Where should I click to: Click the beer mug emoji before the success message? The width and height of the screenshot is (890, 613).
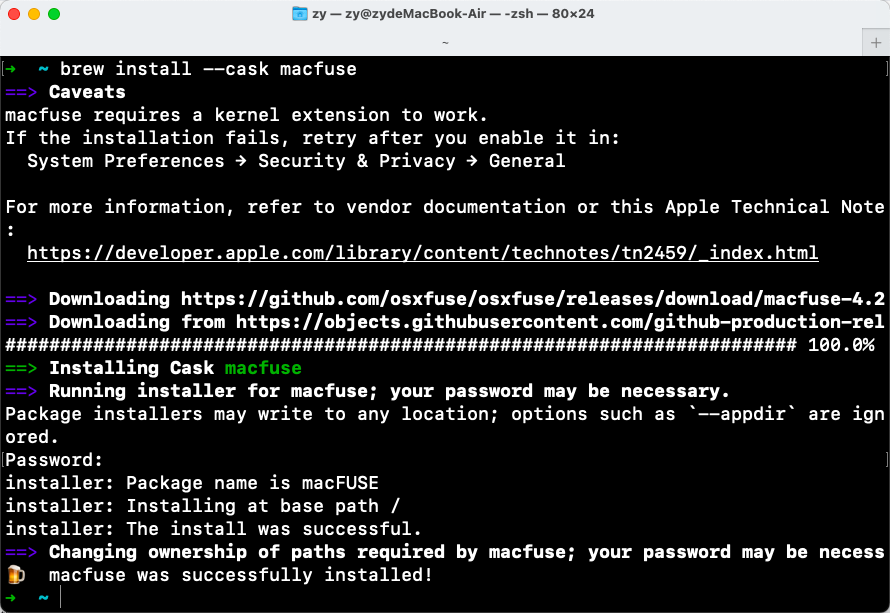click(16, 575)
